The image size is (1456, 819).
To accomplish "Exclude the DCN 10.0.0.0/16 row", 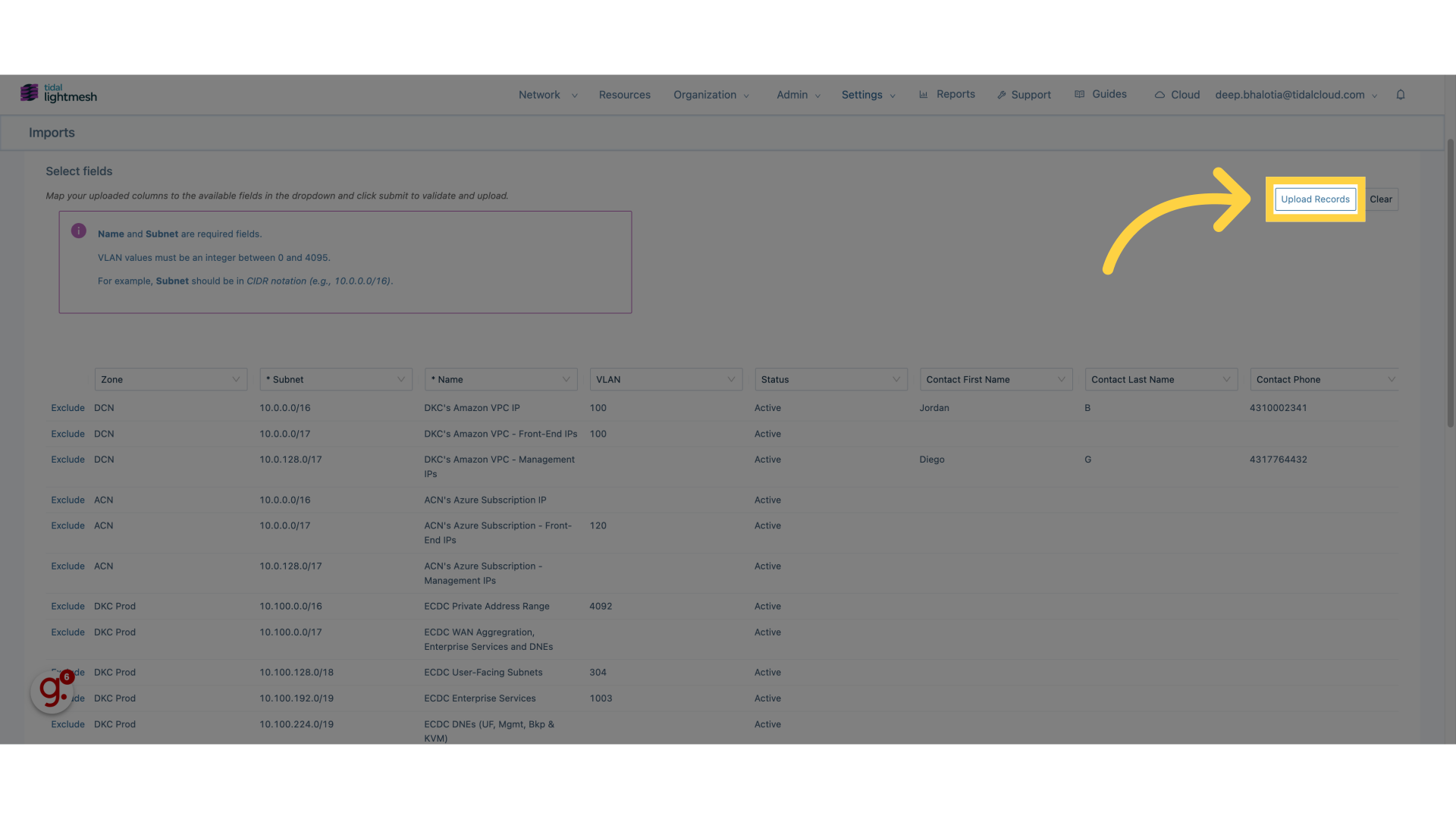I will pos(67,408).
